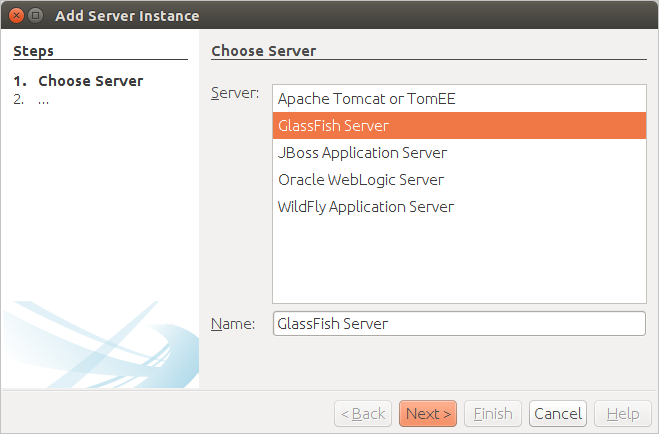Pick Oracle WebLogic Server
659x434 pixels.
(459, 179)
